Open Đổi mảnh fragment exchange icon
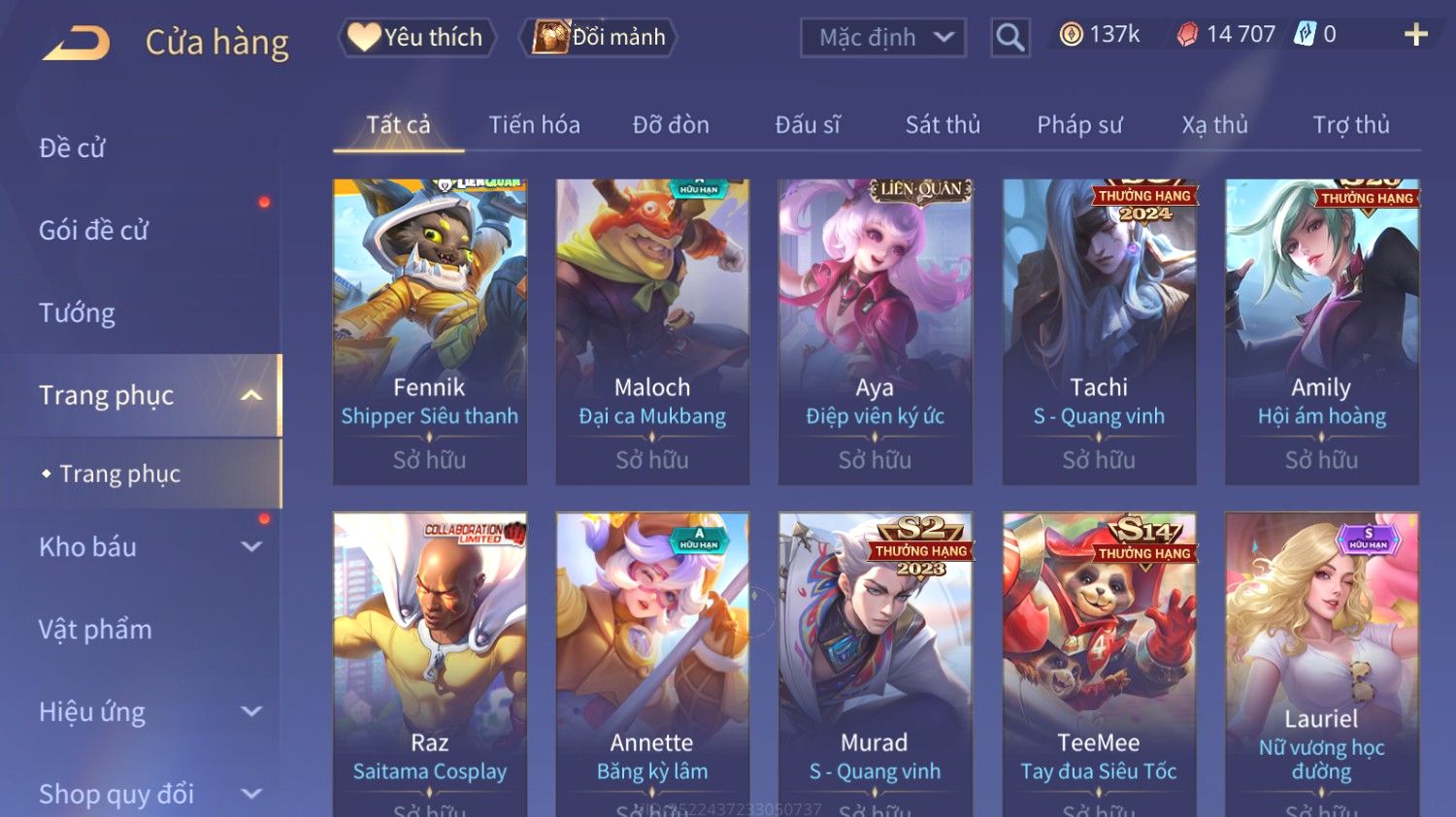Viewport: 1456px width, 817px height. point(599,37)
